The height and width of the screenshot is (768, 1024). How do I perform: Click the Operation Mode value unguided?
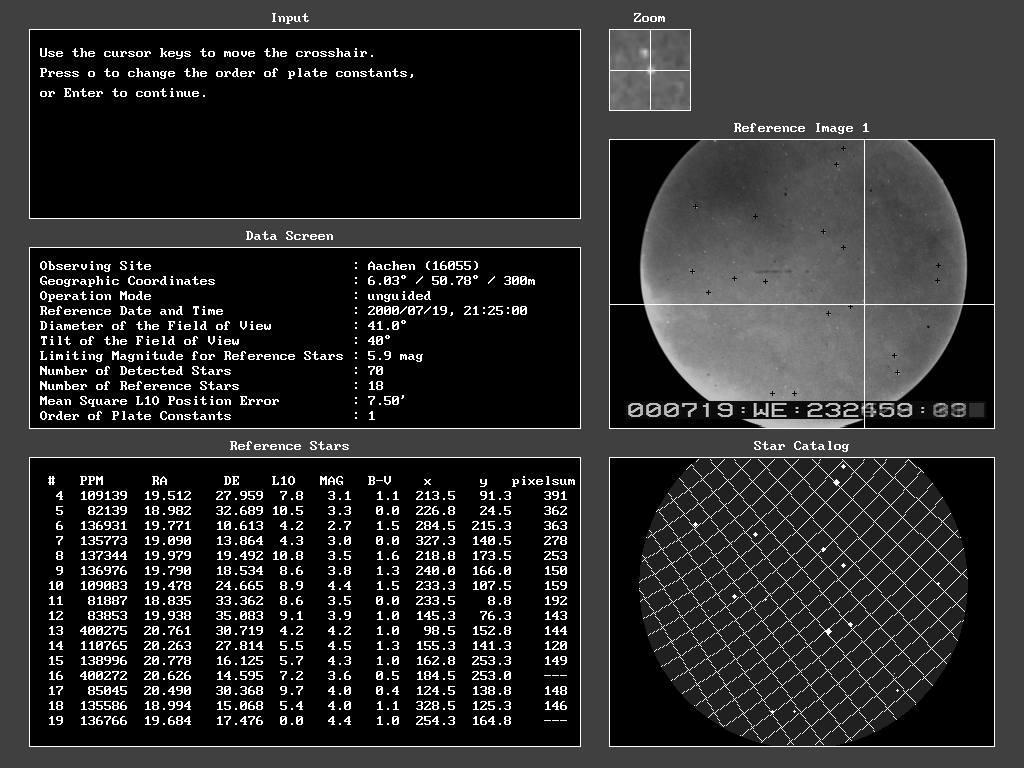(399, 296)
